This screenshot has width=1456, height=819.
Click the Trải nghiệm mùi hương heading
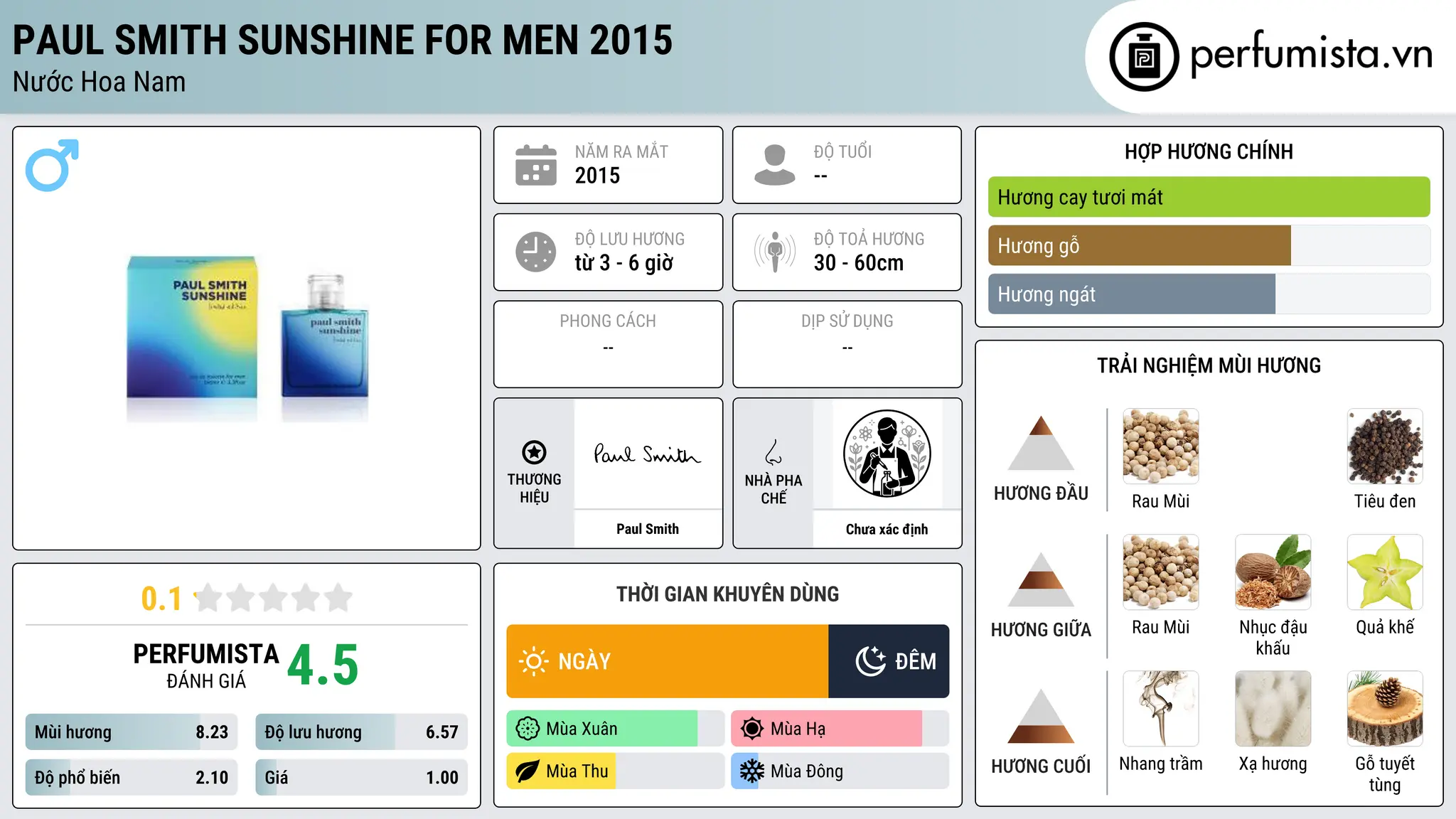pos(1209,365)
